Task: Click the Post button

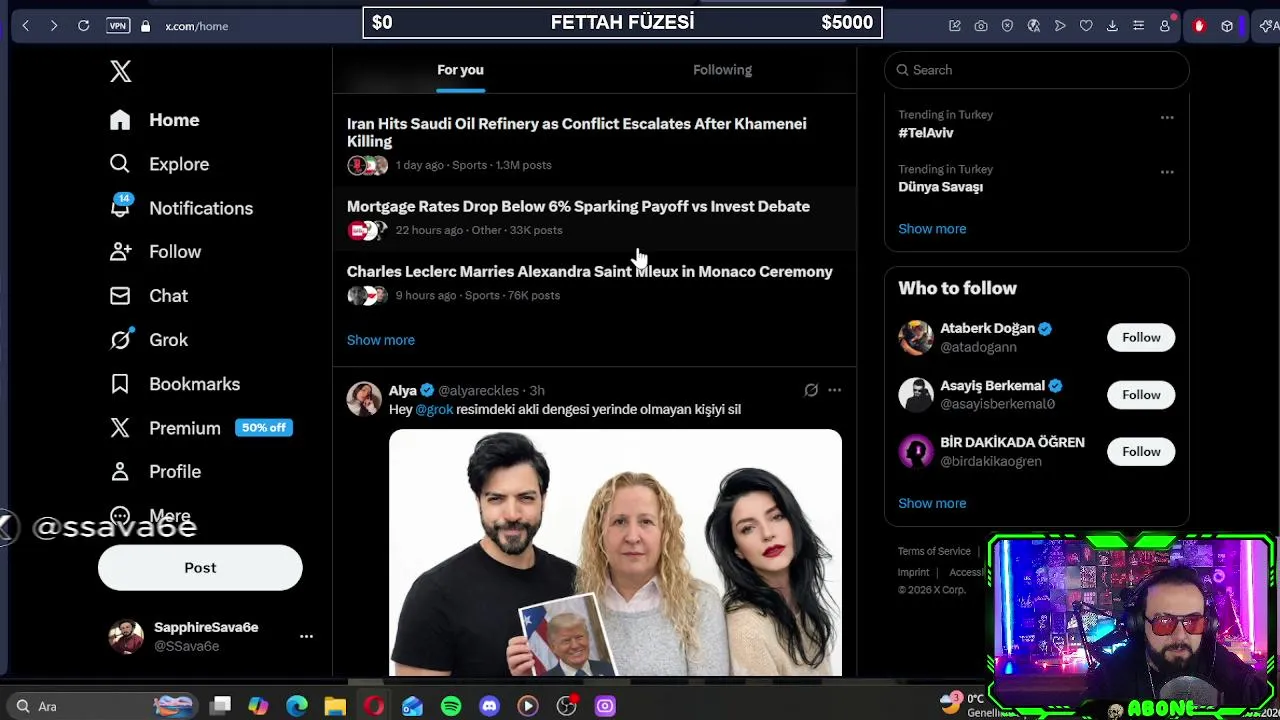Action: [200, 568]
